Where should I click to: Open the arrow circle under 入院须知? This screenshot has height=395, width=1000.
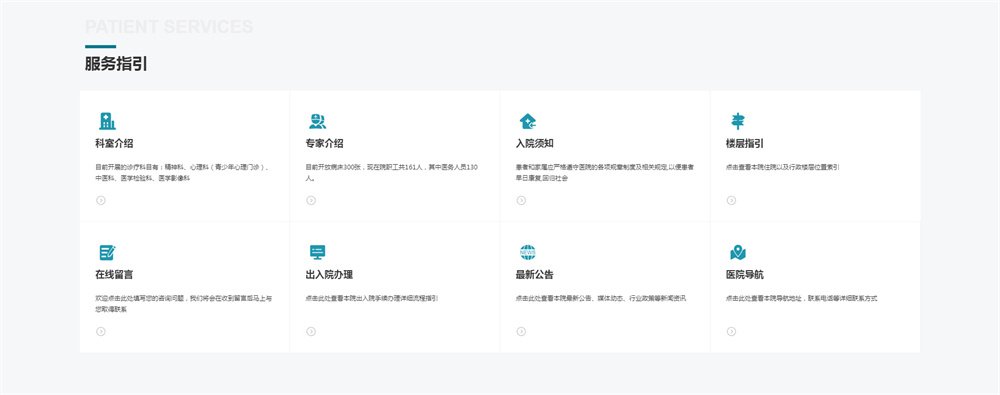tap(521, 200)
